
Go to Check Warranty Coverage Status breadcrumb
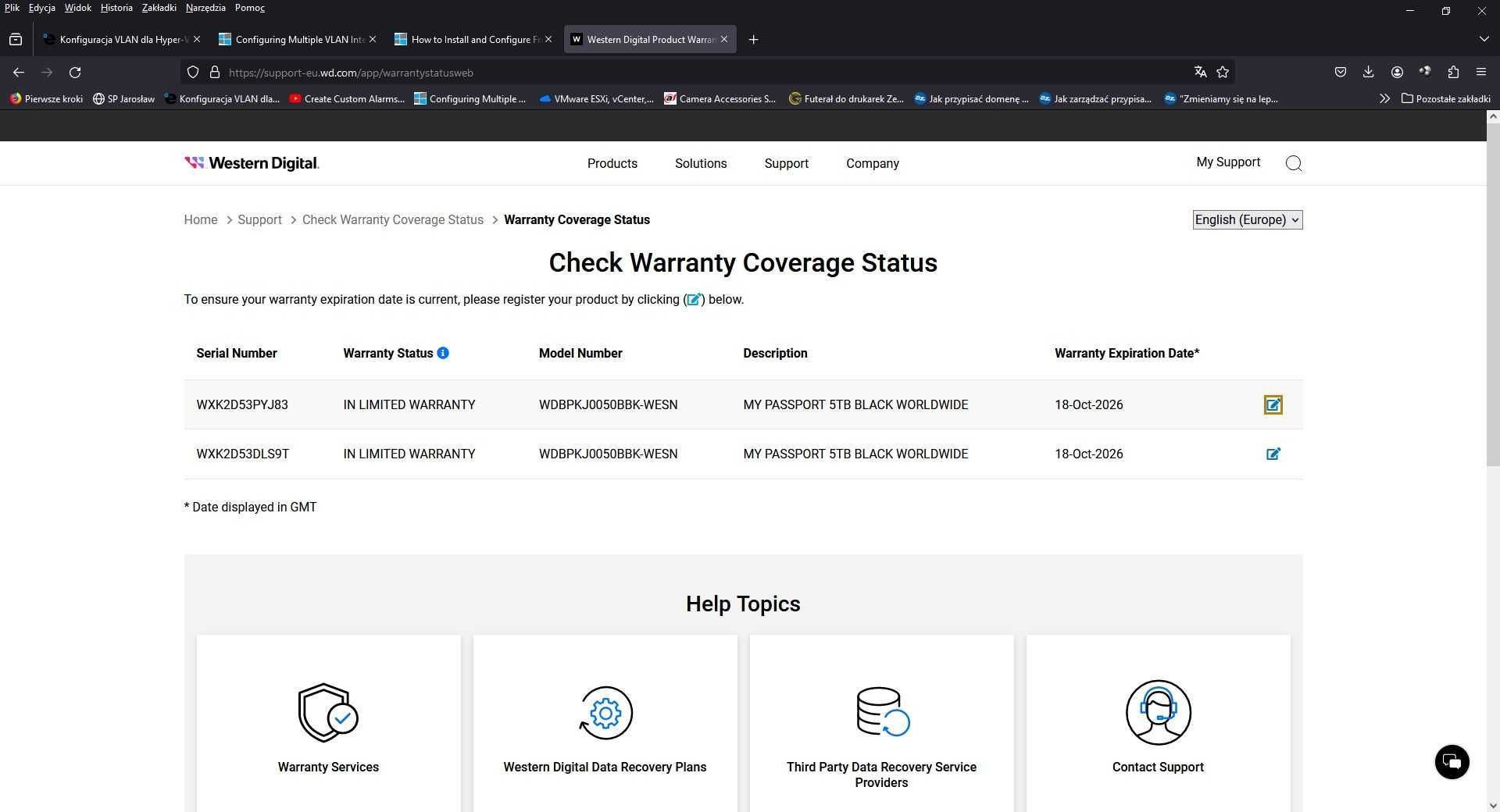(392, 219)
